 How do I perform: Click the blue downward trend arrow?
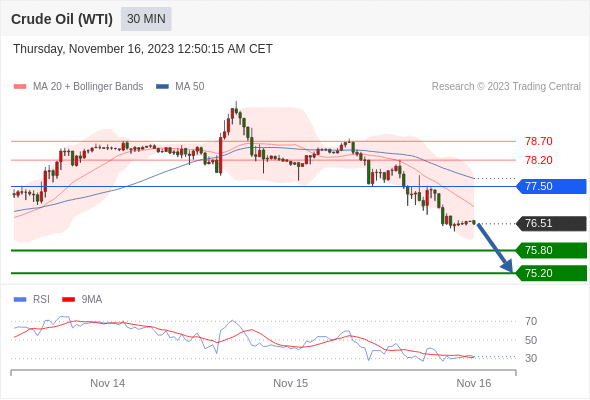click(x=495, y=248)
